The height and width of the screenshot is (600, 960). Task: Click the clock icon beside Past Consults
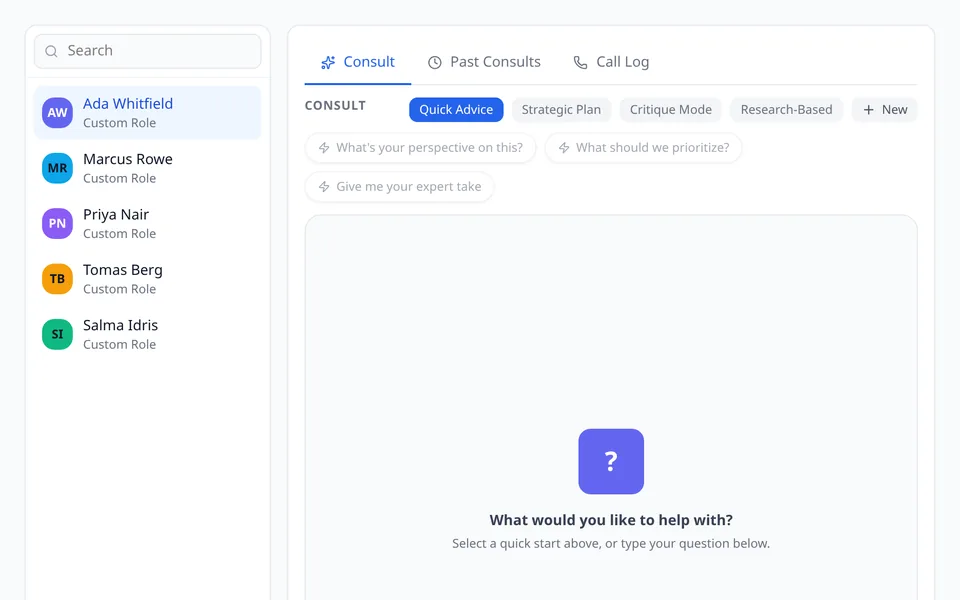click(435, 62)
